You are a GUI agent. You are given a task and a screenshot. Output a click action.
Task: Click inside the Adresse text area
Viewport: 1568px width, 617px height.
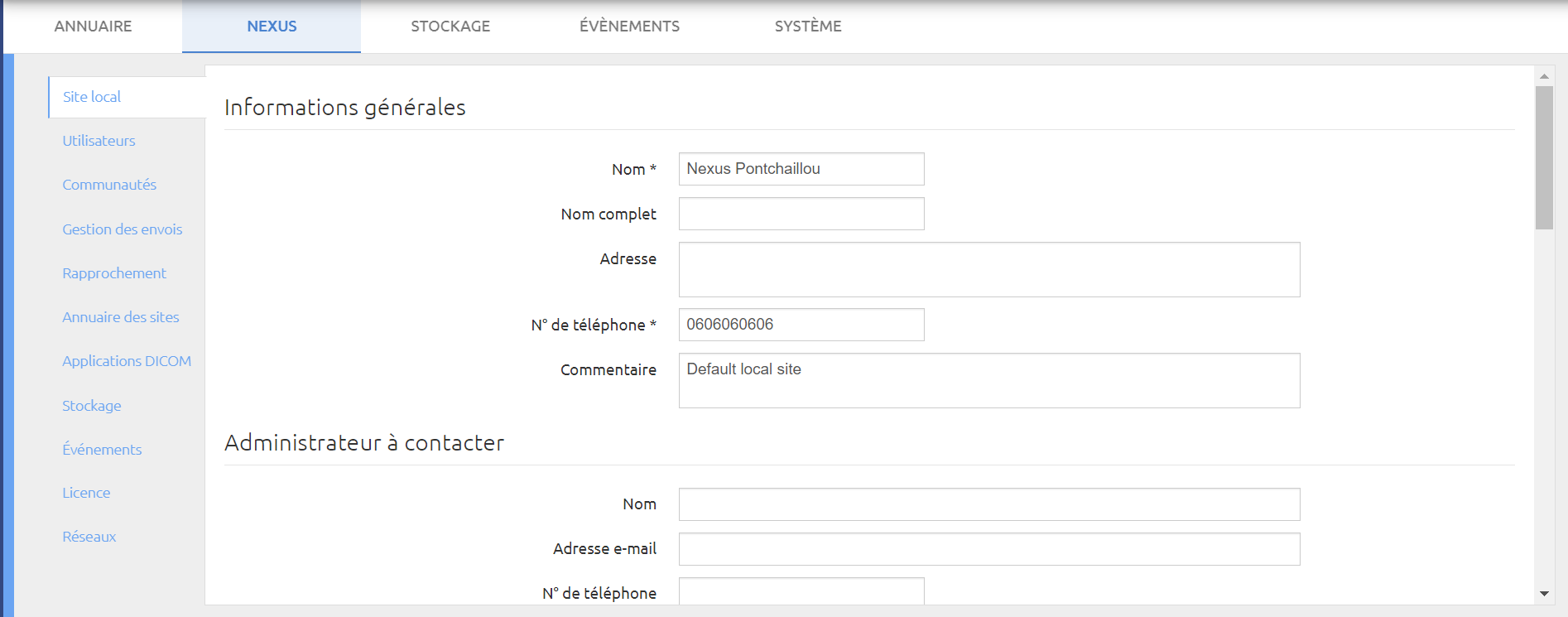point(989,269)
